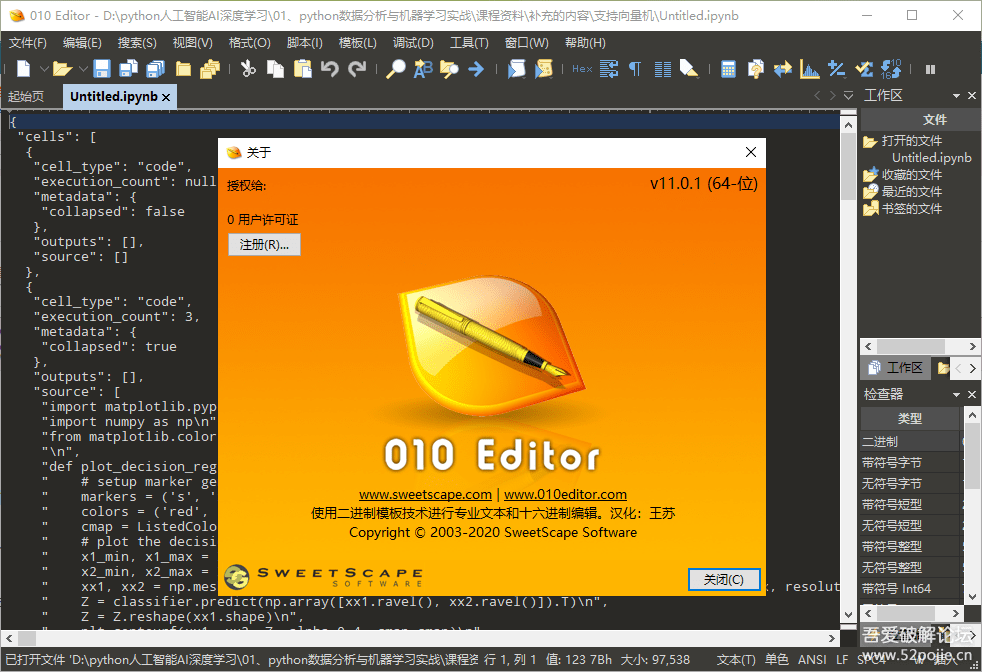Open the Calculator tool icon
This screenshot has height=672, width=982.
click(x=728, y=68)
